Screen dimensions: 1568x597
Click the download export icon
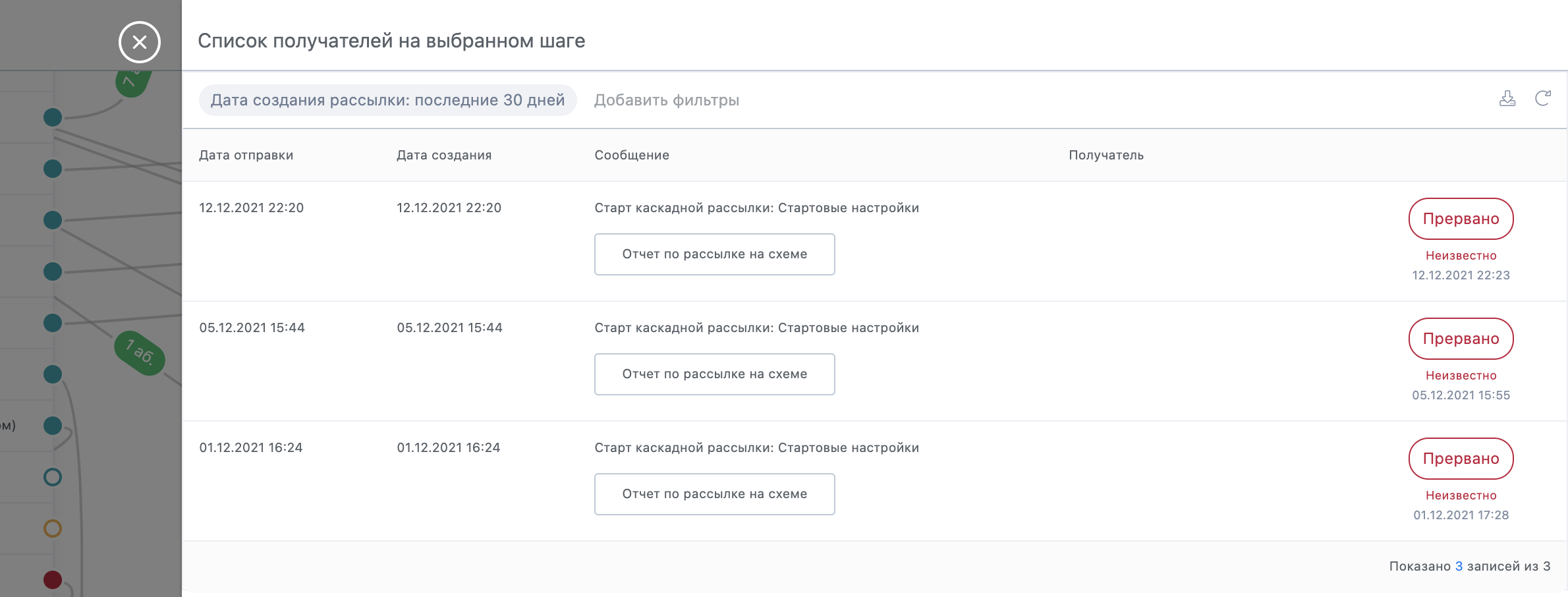pos(1507,99)
